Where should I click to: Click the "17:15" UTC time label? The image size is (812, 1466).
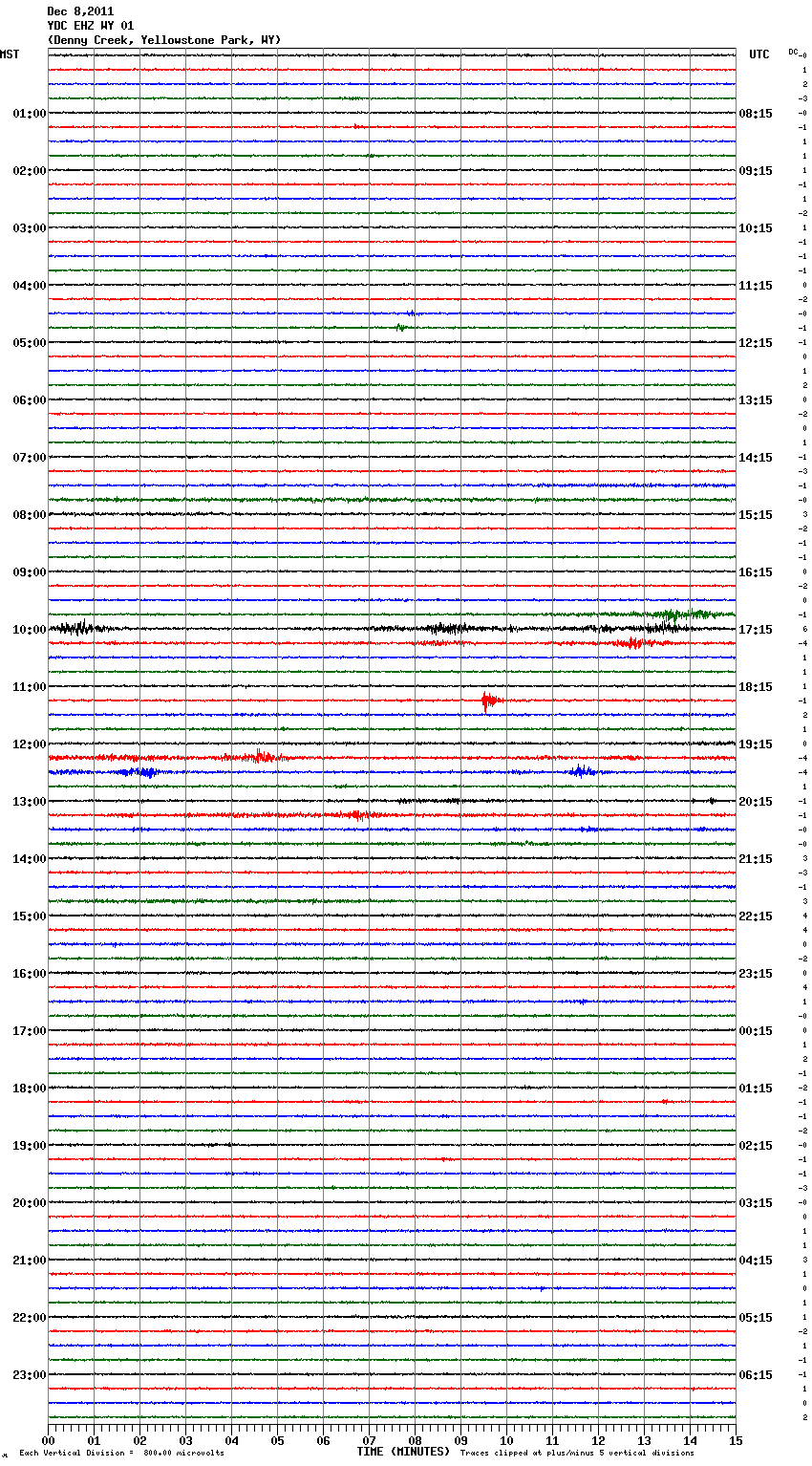756,630
